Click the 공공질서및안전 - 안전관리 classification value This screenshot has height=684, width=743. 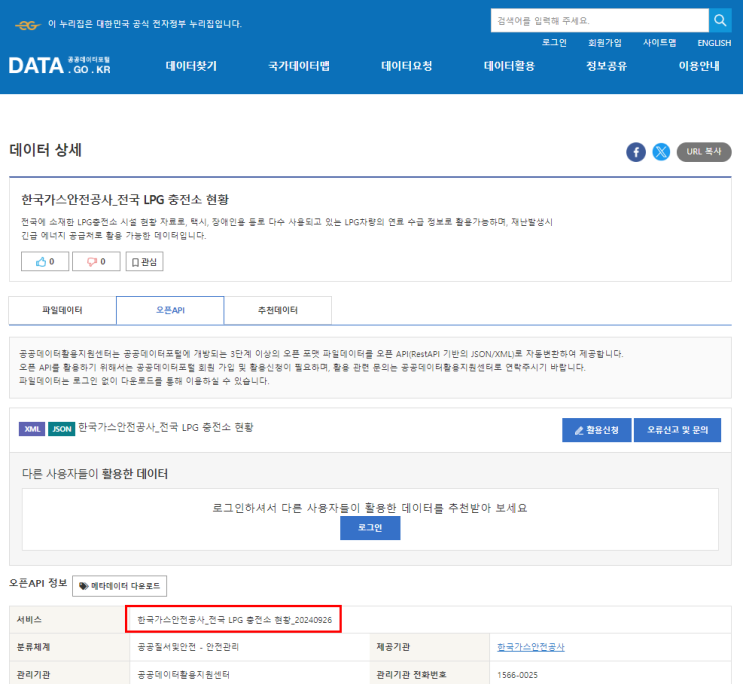pos(188,647)
